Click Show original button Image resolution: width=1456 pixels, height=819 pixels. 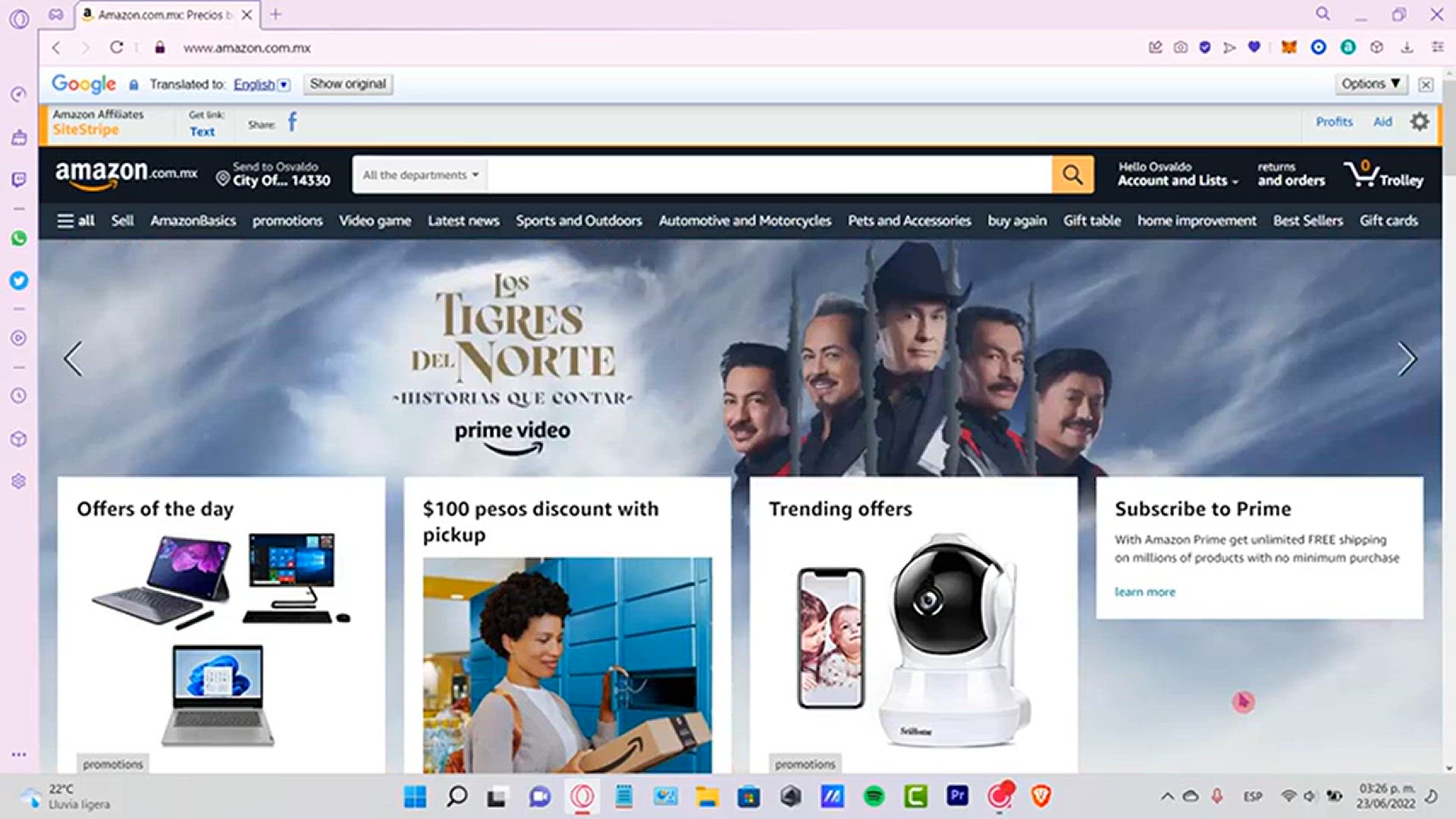[x=348, y=84]
